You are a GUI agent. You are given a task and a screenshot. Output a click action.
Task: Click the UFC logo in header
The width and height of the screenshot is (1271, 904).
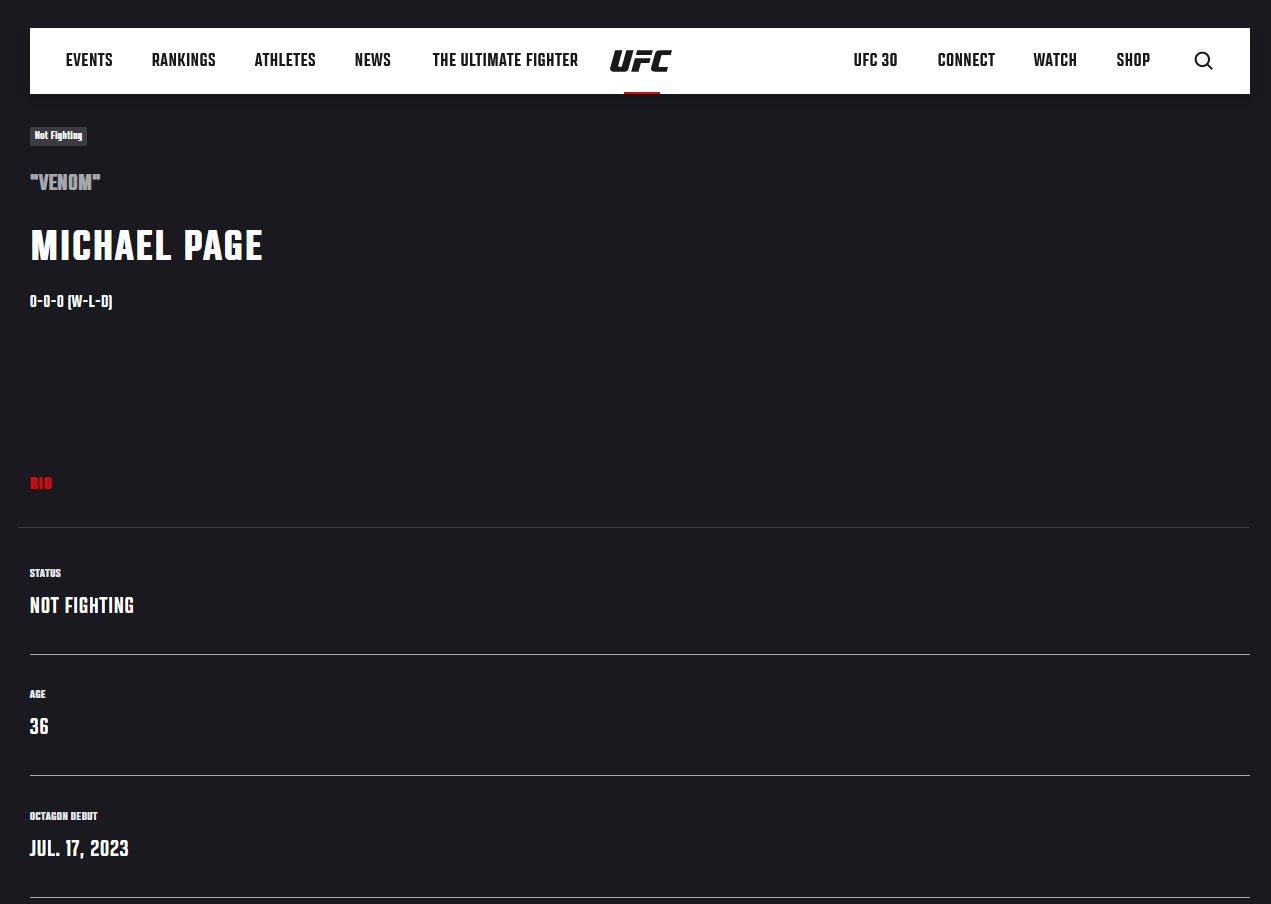641,61
